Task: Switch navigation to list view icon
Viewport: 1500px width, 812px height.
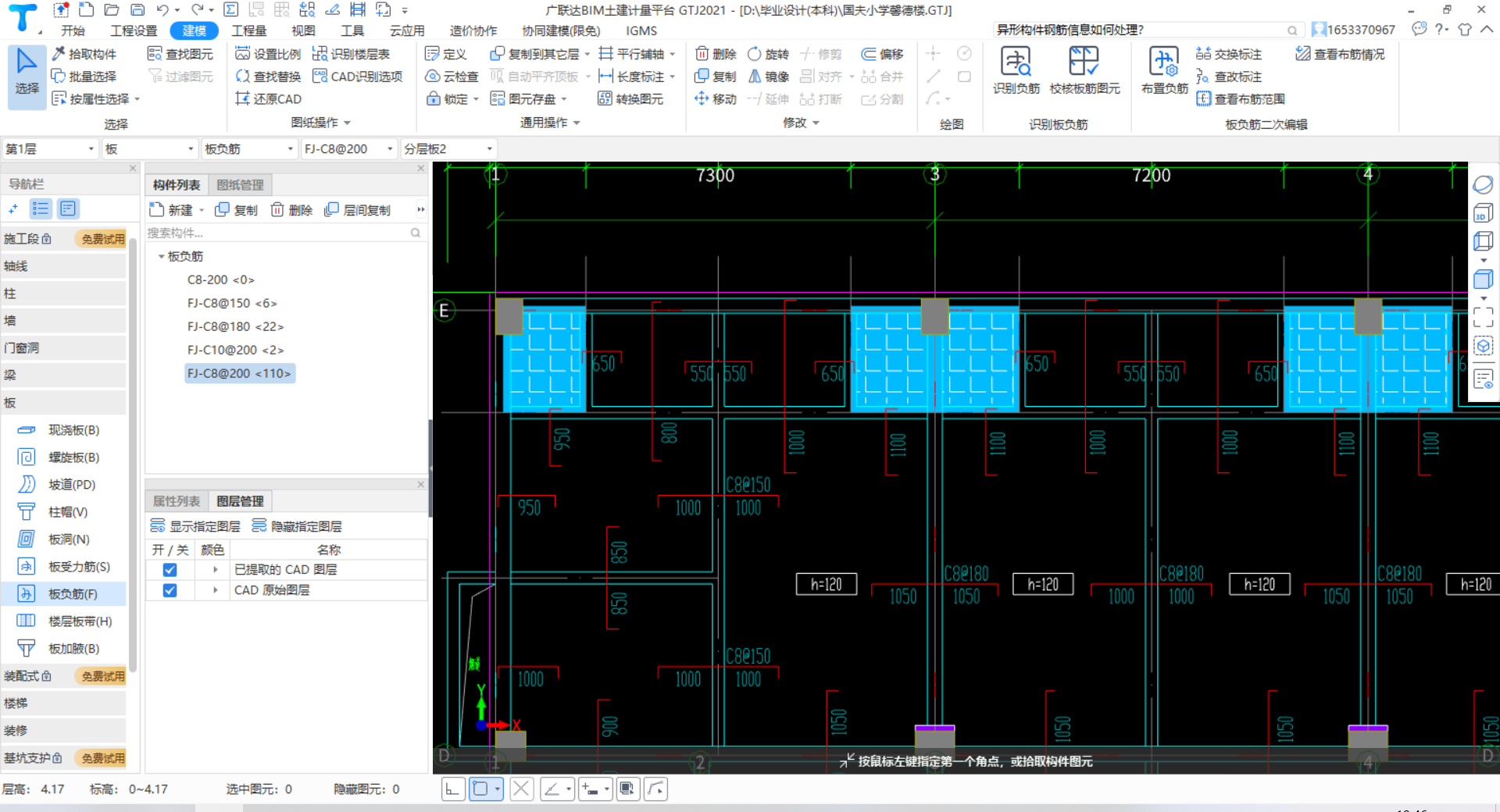Action: [41, 208]
